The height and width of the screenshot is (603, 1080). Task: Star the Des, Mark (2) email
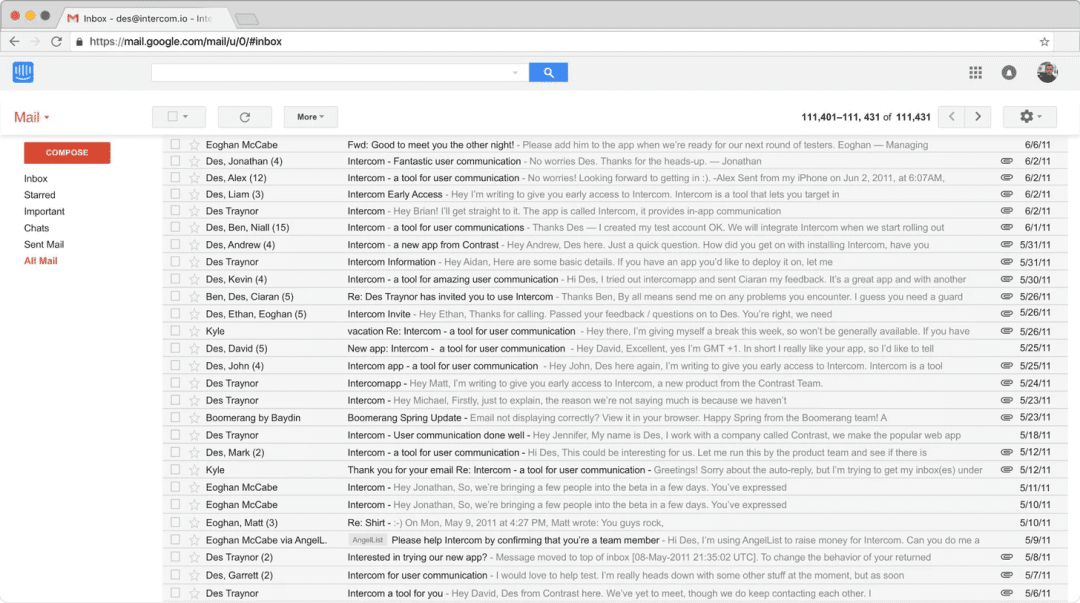pos(194,452)
